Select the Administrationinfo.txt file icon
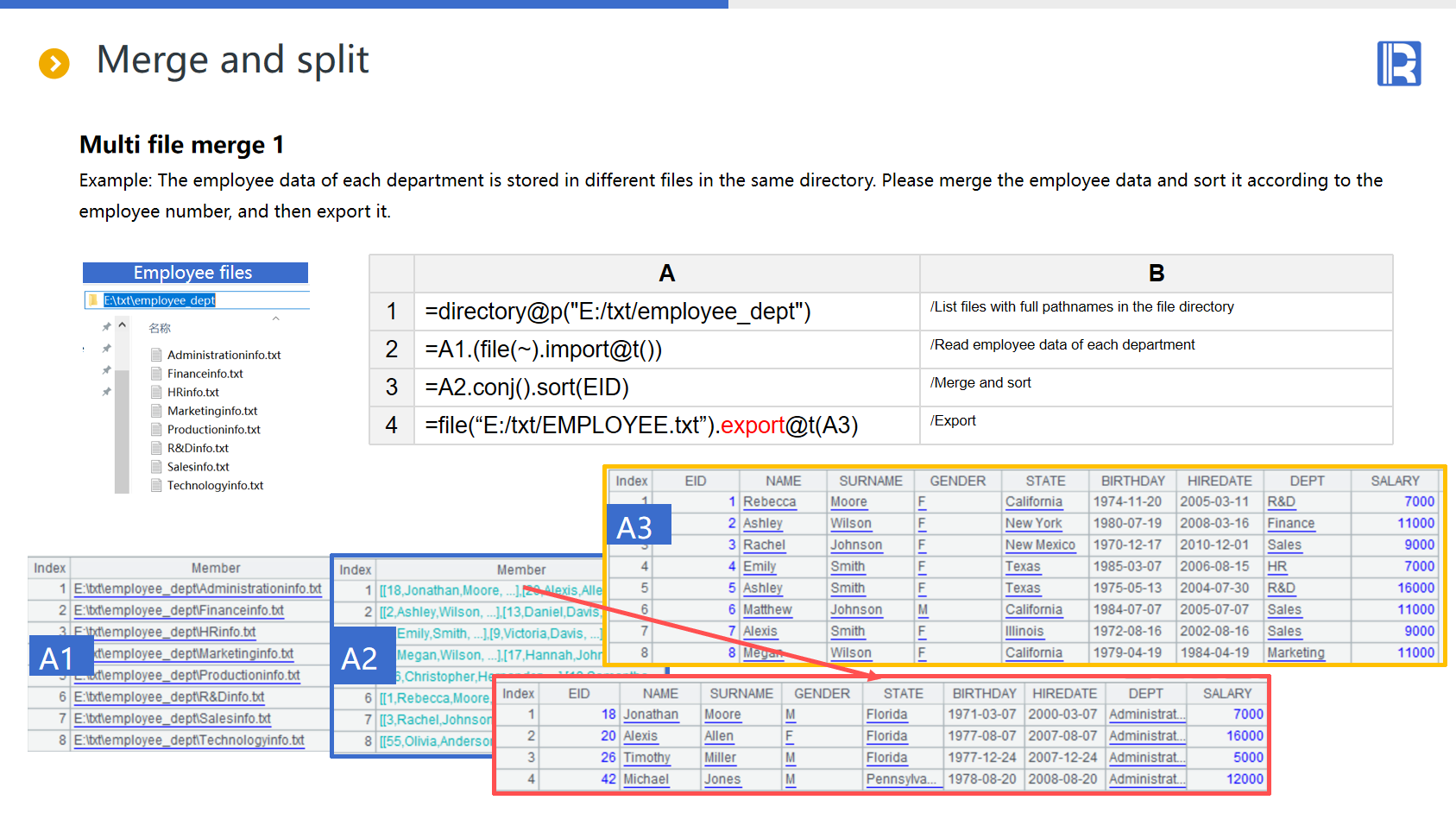Image resolution: width=1456 pixels, height=819 pixels. coord(156,355)
